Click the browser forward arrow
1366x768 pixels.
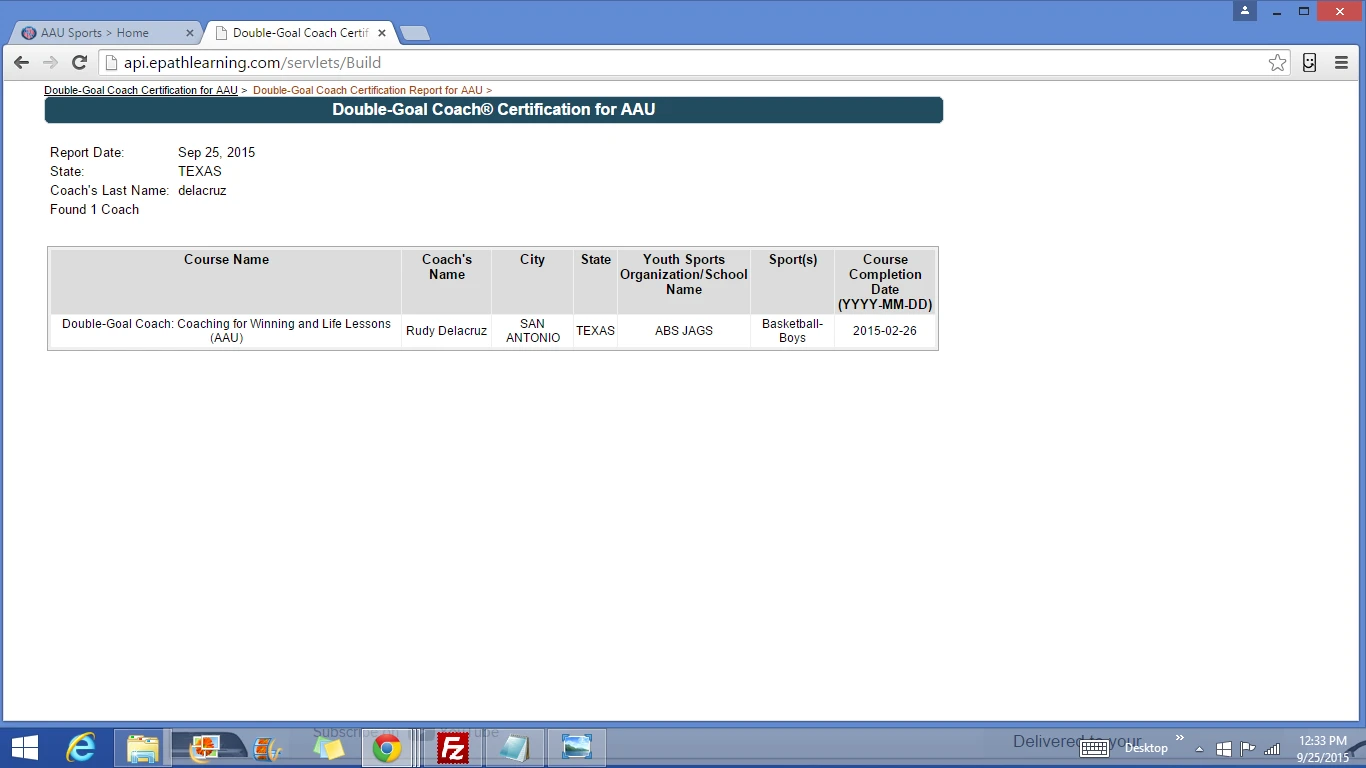[x=50, y=62]
